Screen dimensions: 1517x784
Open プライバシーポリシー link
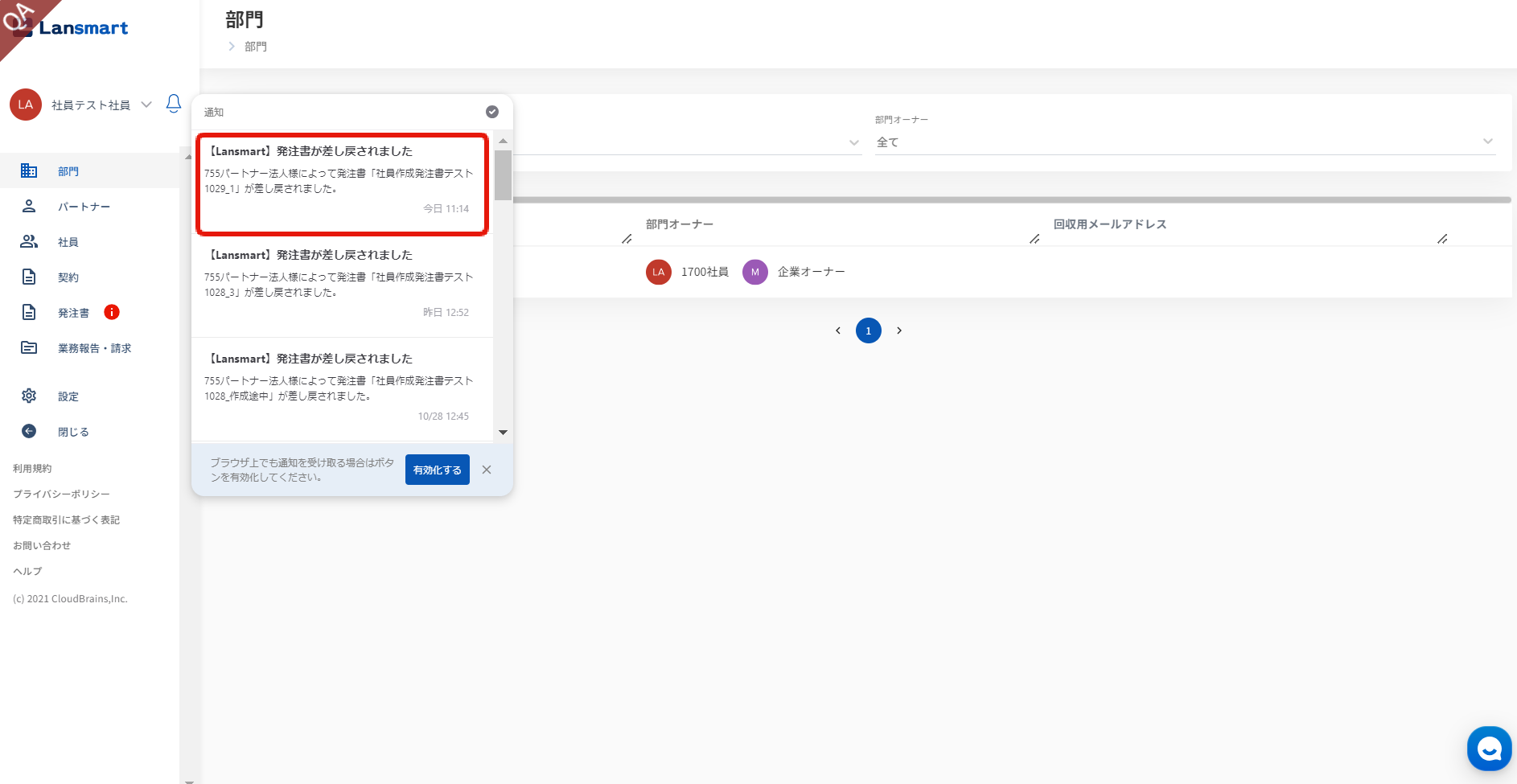tap(61, 494)
